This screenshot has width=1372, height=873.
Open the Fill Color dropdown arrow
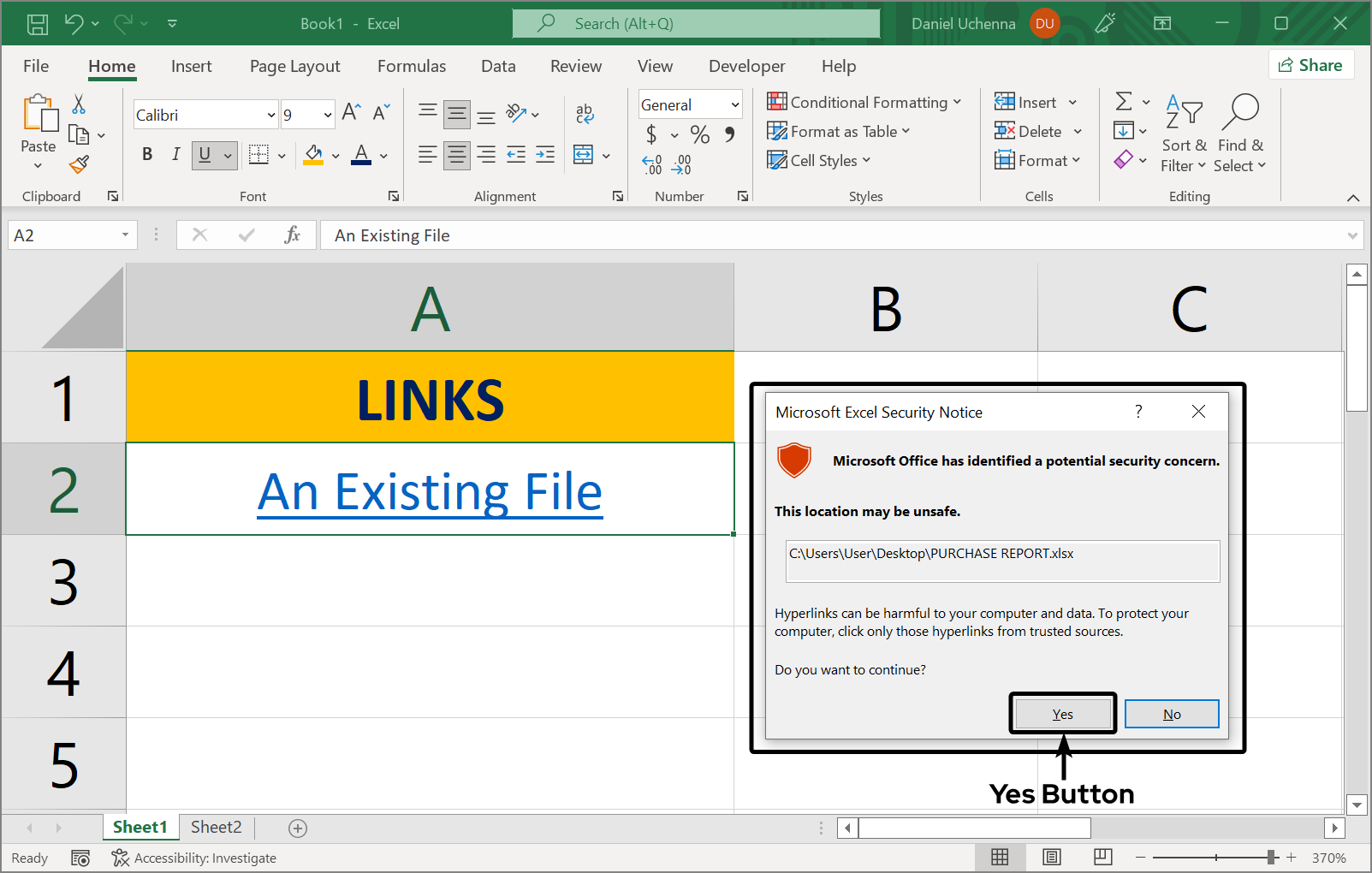[335, 155]
